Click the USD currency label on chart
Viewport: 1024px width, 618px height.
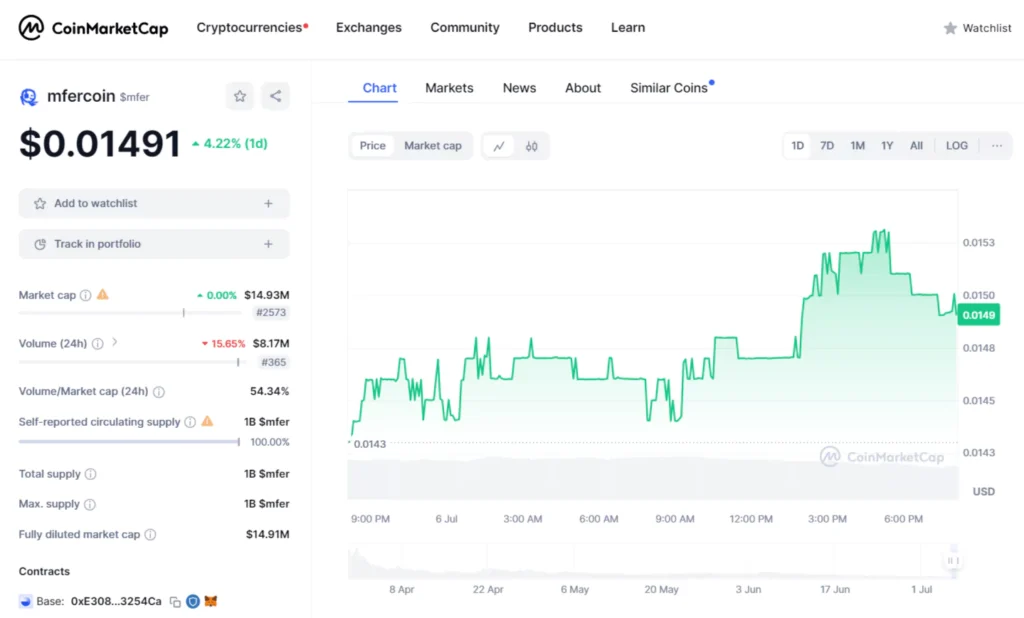tap(984, 491)
